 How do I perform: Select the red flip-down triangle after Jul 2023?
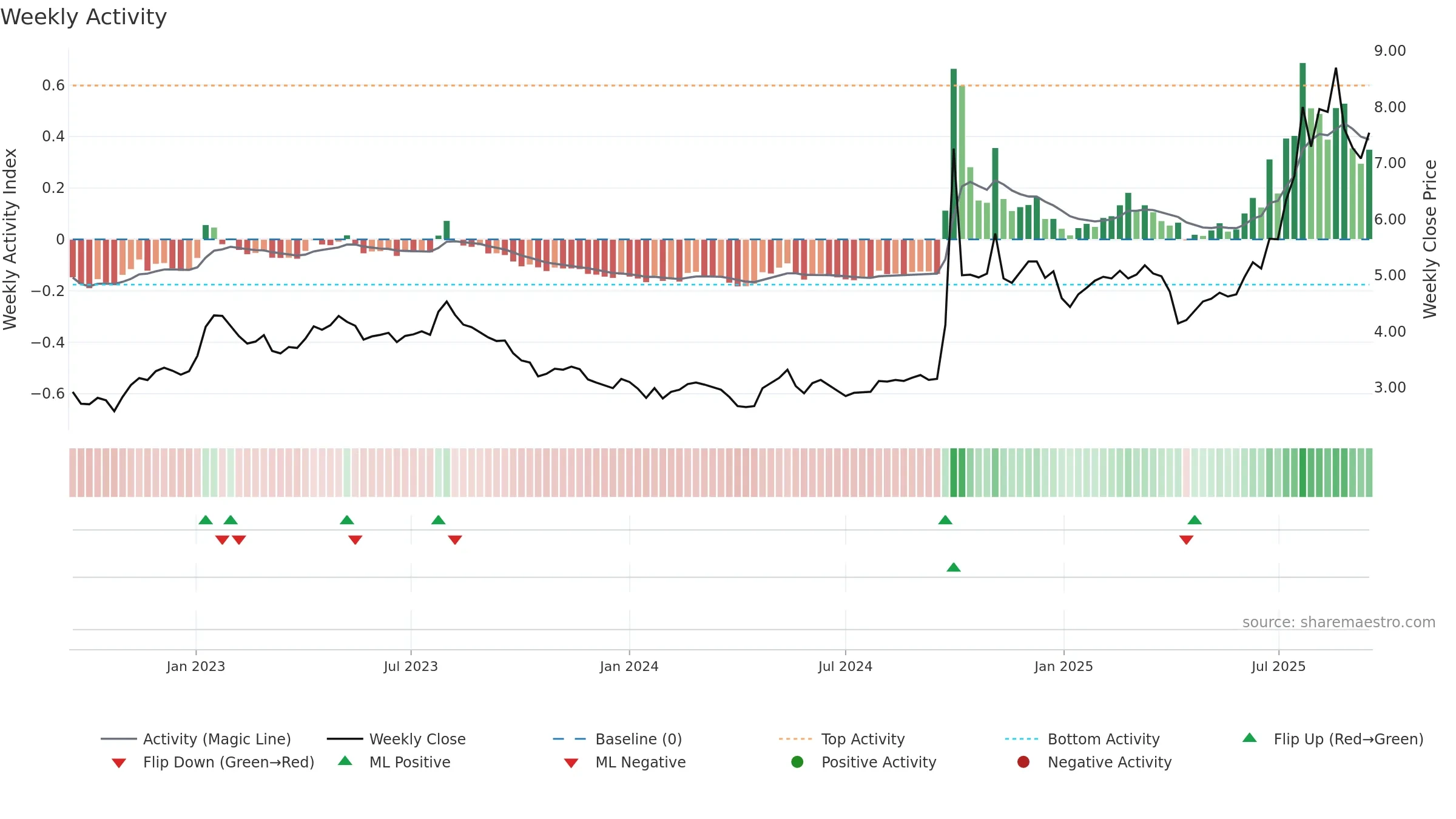(455, 540)
